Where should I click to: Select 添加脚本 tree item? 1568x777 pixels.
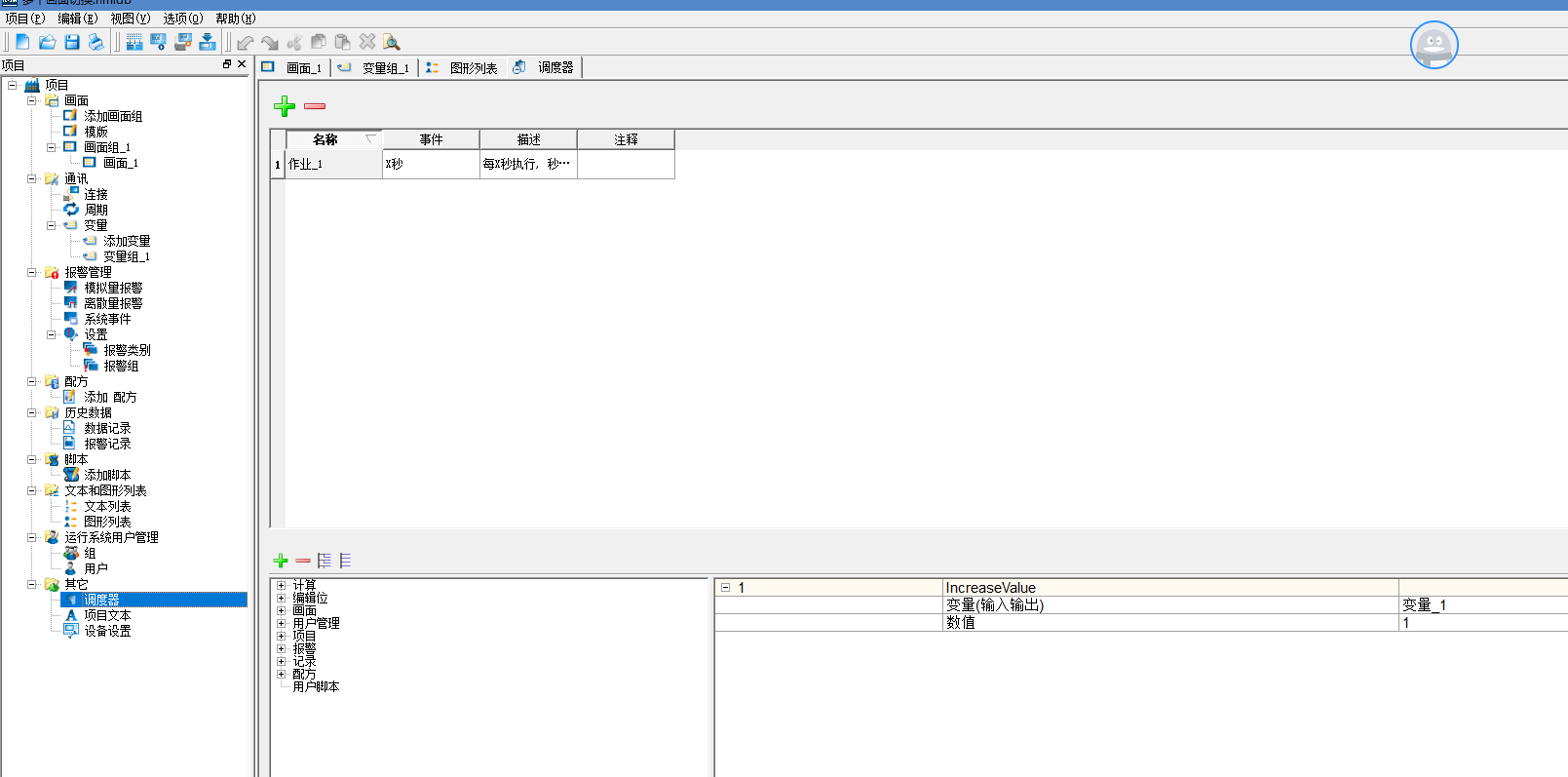107,475
